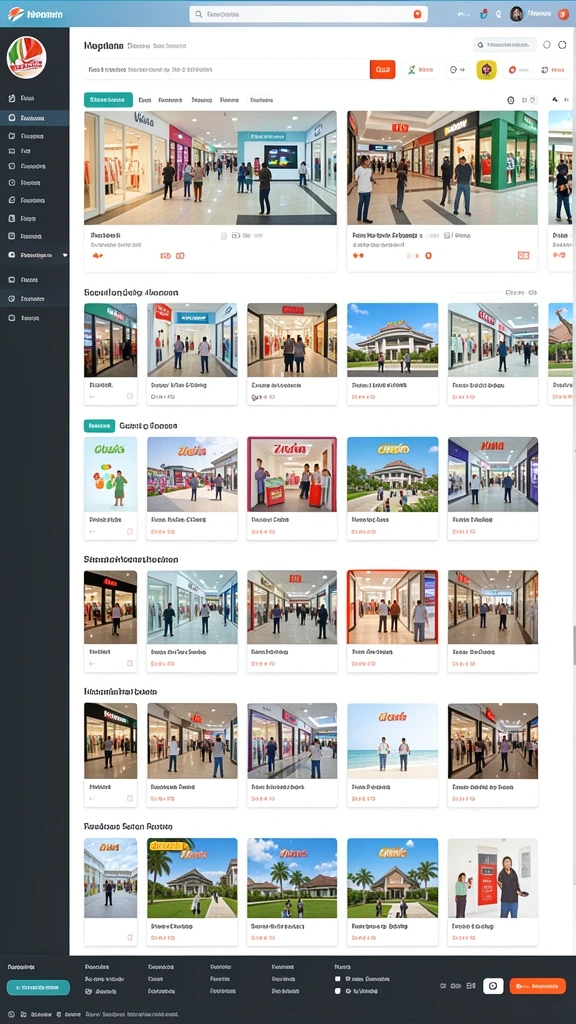The width and height of the screenshot is (576, 1024).
Task: Click the orange button beside the filter field
Action: [x=383, y=69]
